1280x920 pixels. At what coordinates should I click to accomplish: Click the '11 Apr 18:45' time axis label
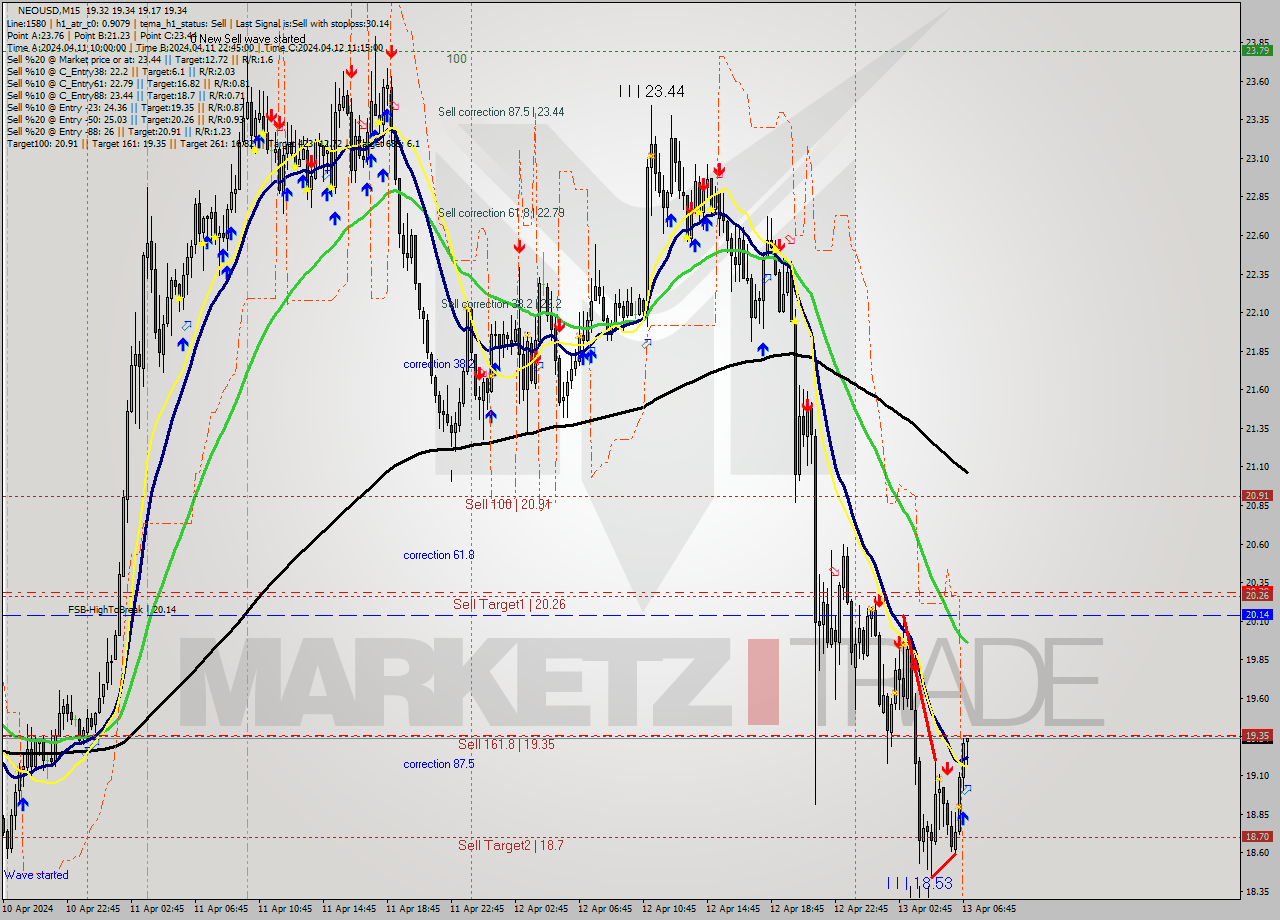click(x=414, y=909)
